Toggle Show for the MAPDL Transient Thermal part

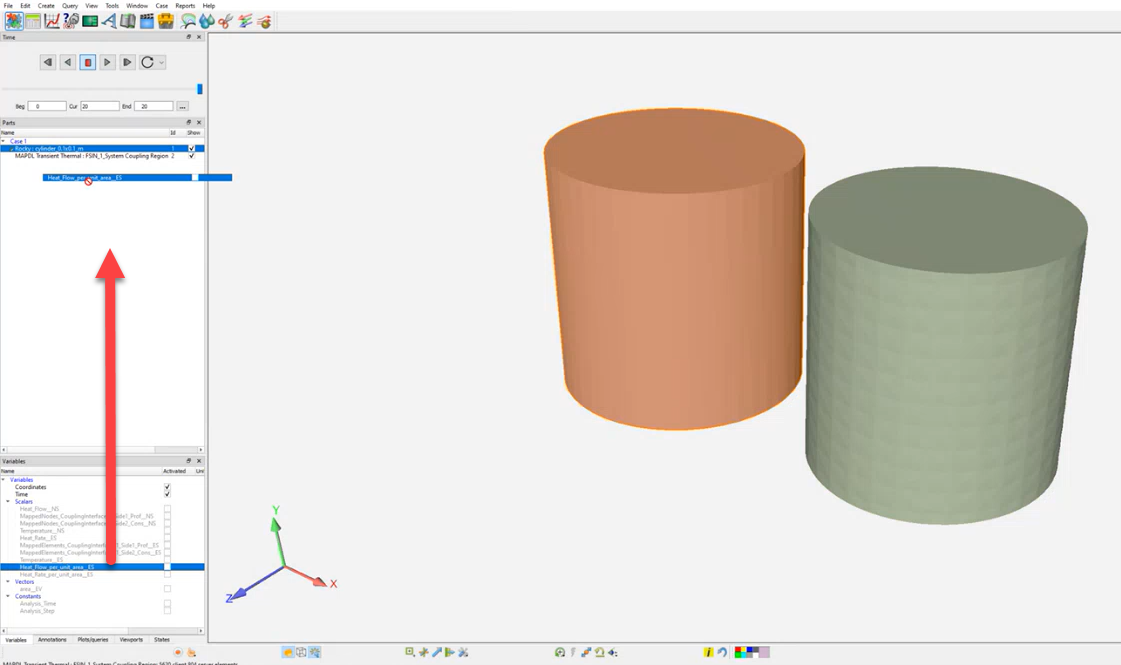[x=191, y=155]
